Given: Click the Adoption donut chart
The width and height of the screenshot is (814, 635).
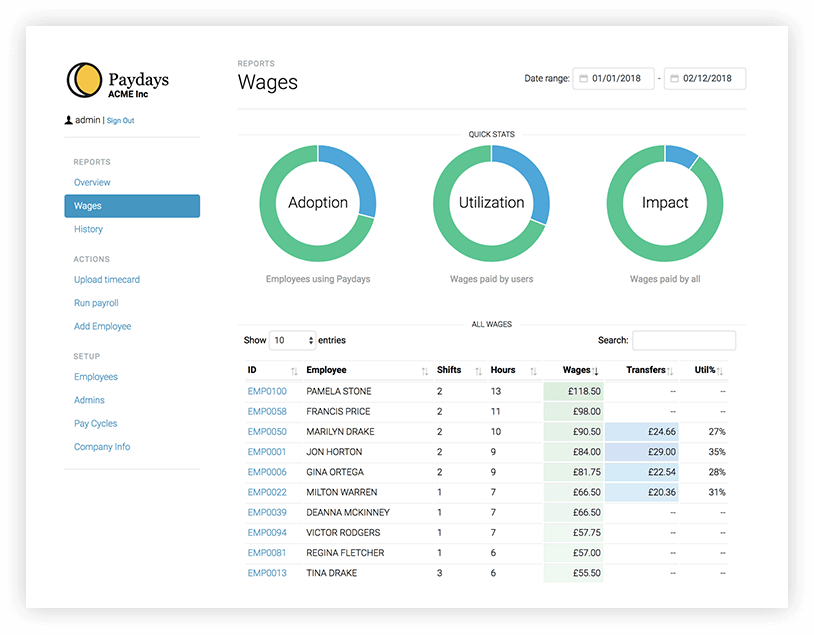Looking at the screenshot, I should pos(318,203).
